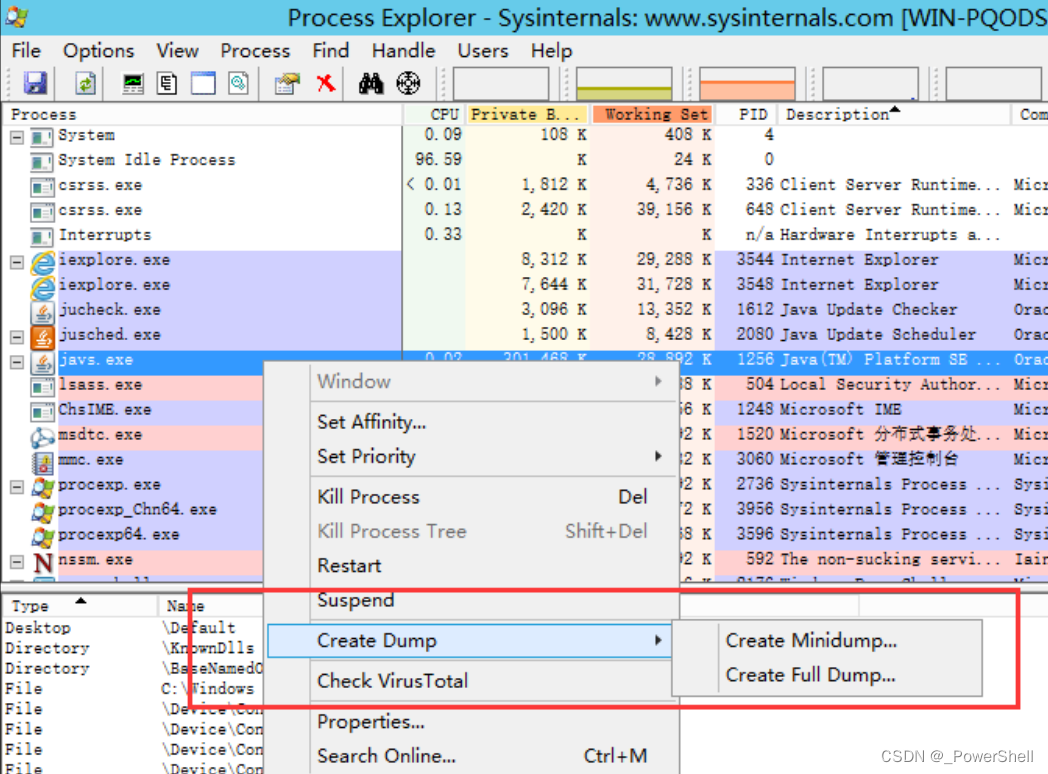1048x774 pixels.
Task: Select the Interrupts process row
Action: tap(104, 235)
